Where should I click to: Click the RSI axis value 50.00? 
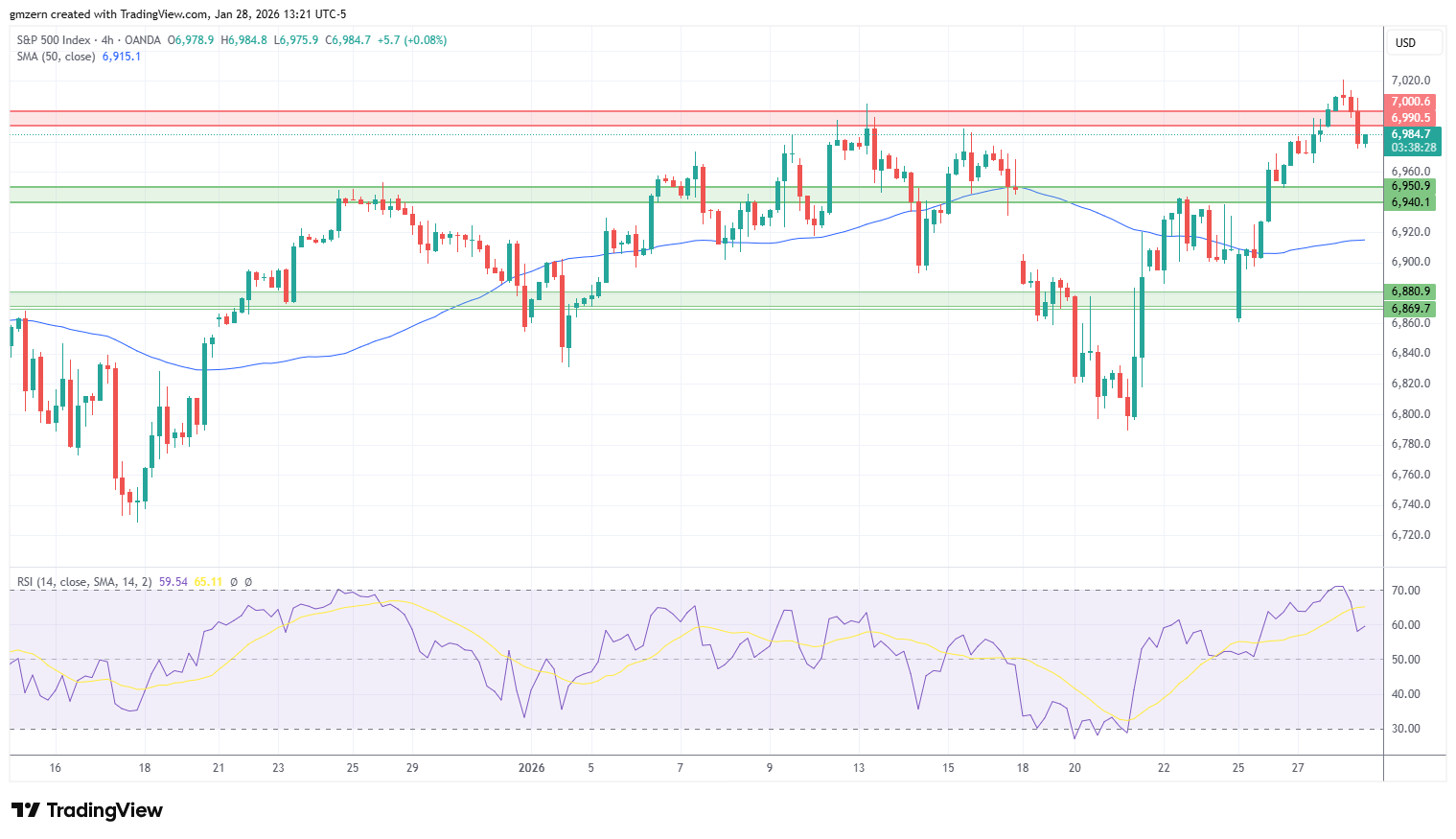[x=1405, y=660]
